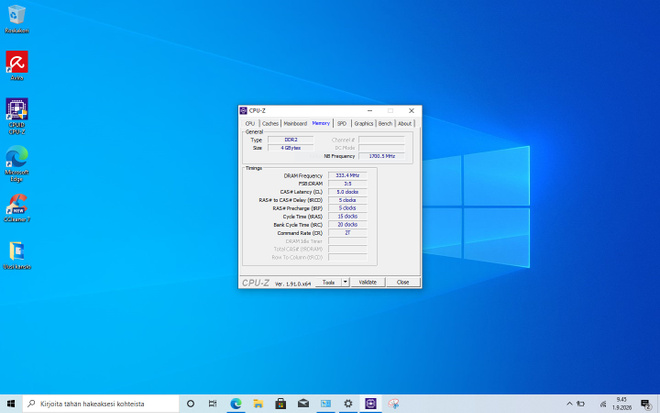
Task: Click the Command Rate 2T value
Action: pos(347,233)
